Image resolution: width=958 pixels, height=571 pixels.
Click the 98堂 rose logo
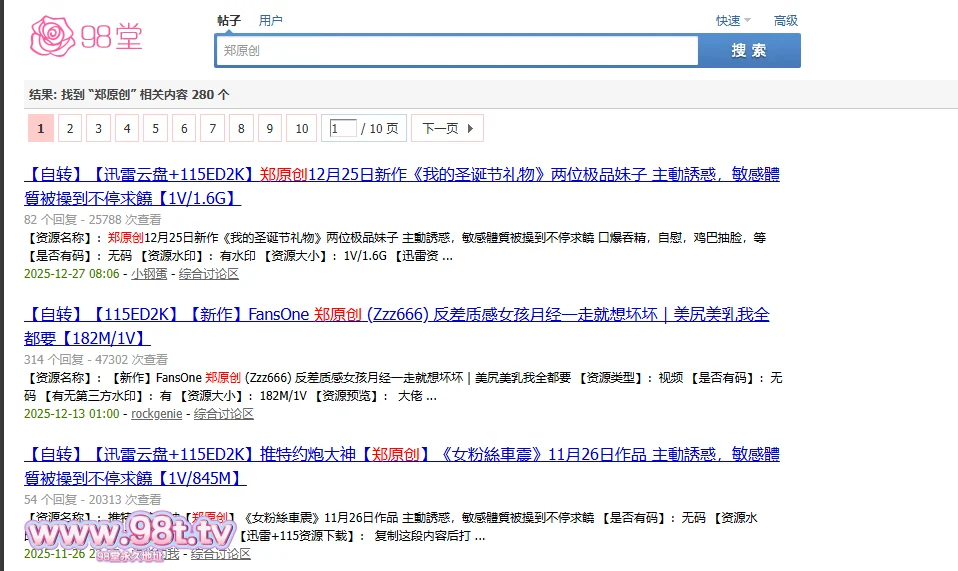coord(86,37)
